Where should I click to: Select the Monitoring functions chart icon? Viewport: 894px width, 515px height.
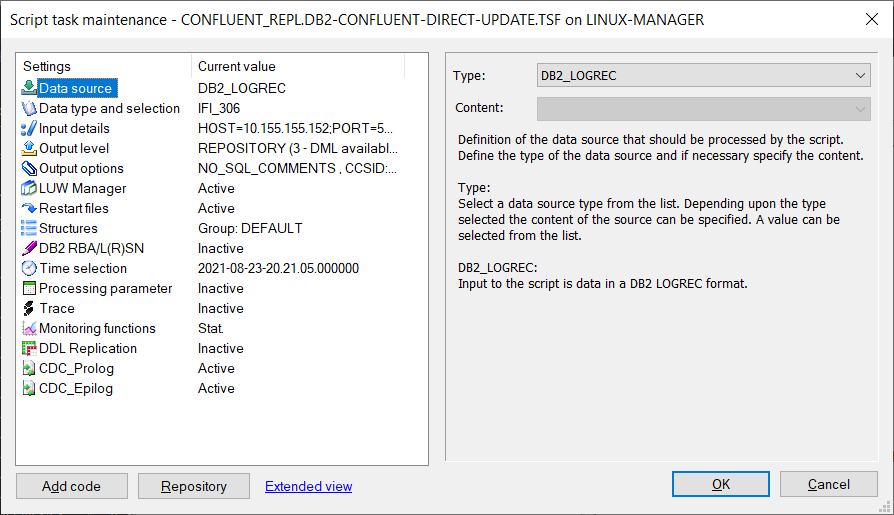click(29, 329)
